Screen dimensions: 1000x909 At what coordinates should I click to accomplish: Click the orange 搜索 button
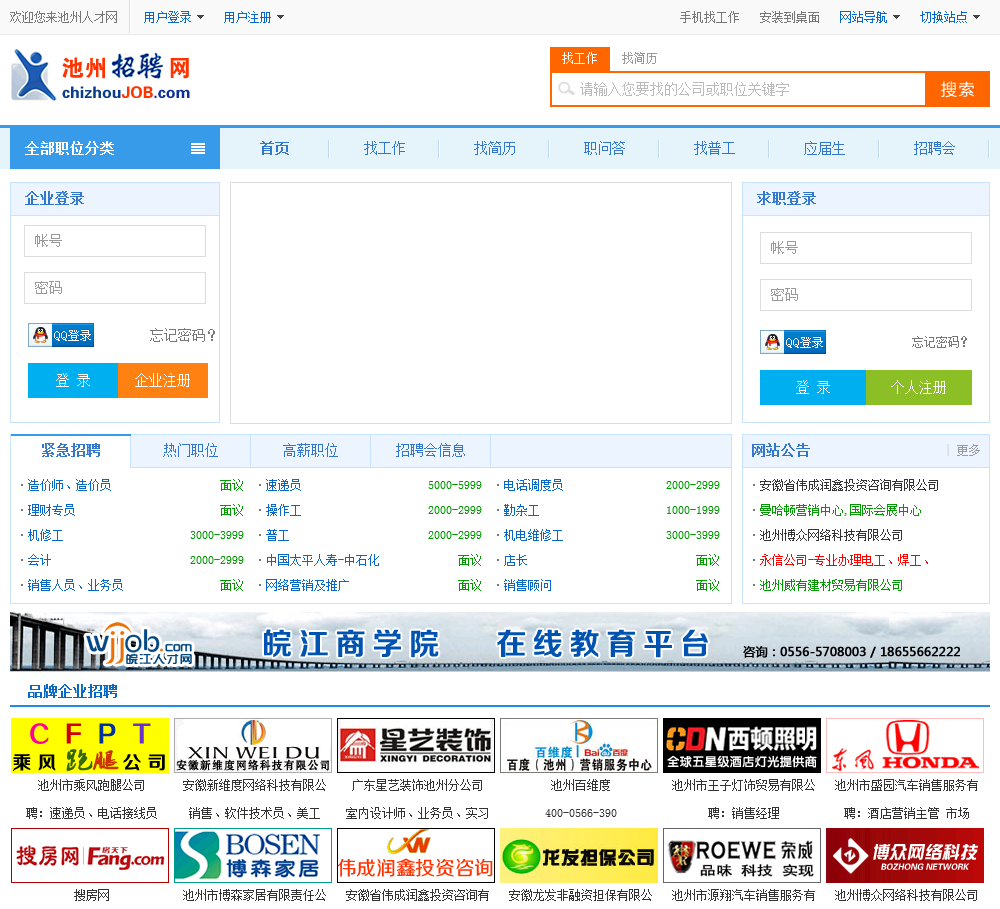point(957,89)
